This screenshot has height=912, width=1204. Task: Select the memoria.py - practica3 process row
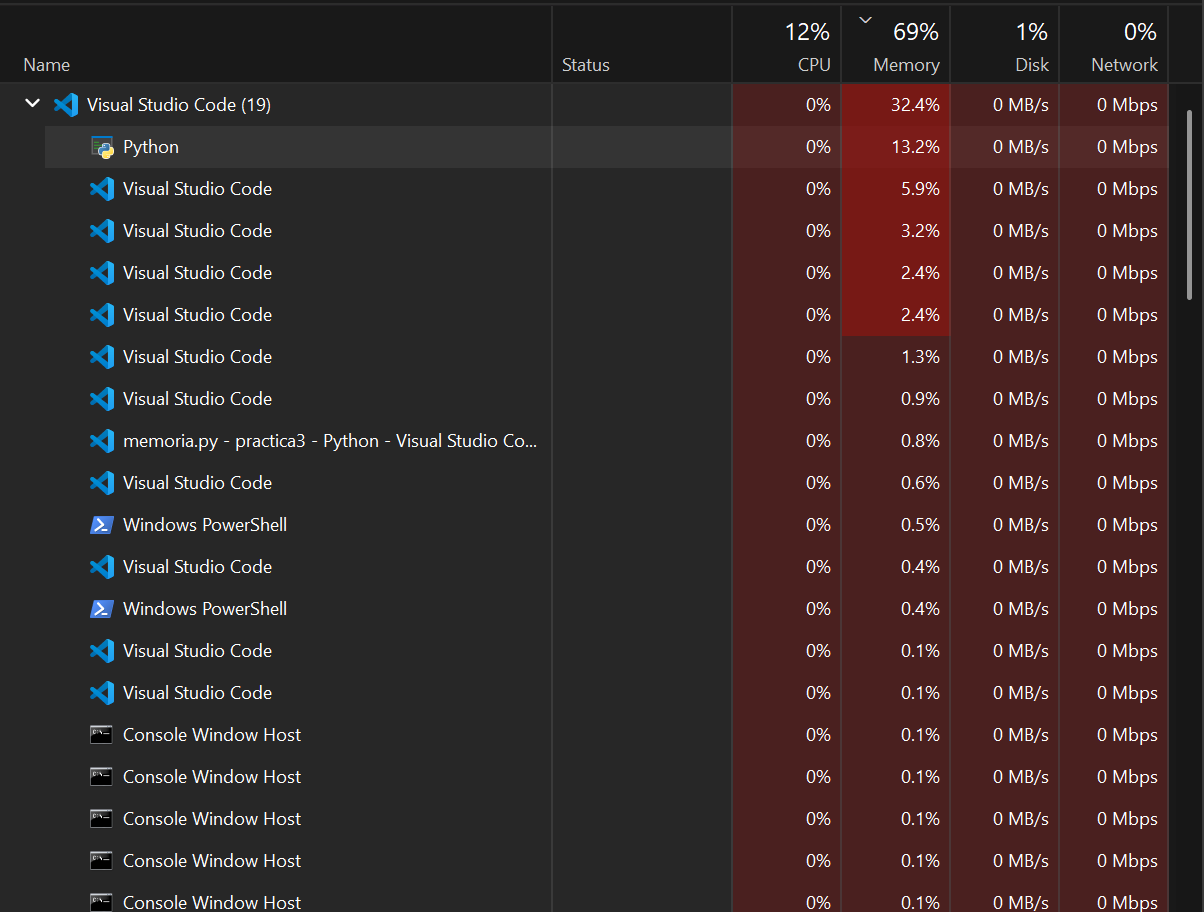coord(330,441)
